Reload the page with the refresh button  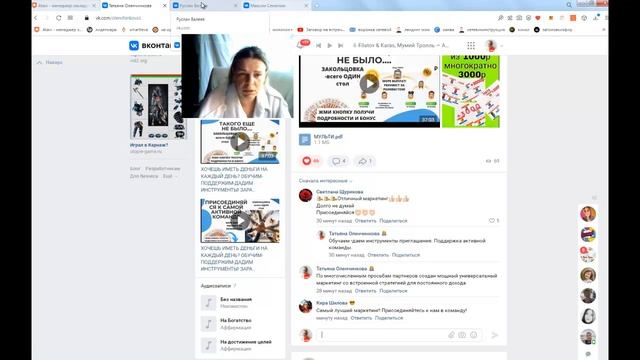[x=59, y=18]
